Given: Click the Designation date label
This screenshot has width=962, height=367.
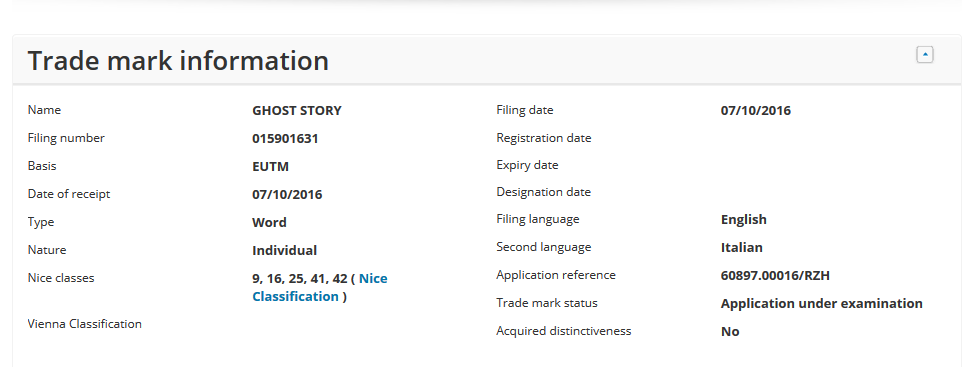Looking at the screenshot, I should tap(544, 192).
